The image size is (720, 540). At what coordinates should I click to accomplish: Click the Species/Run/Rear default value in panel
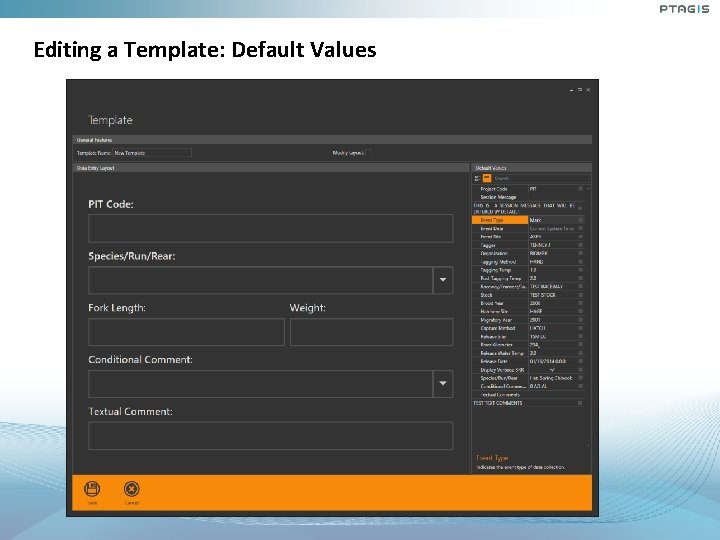(x=552, y=378)
